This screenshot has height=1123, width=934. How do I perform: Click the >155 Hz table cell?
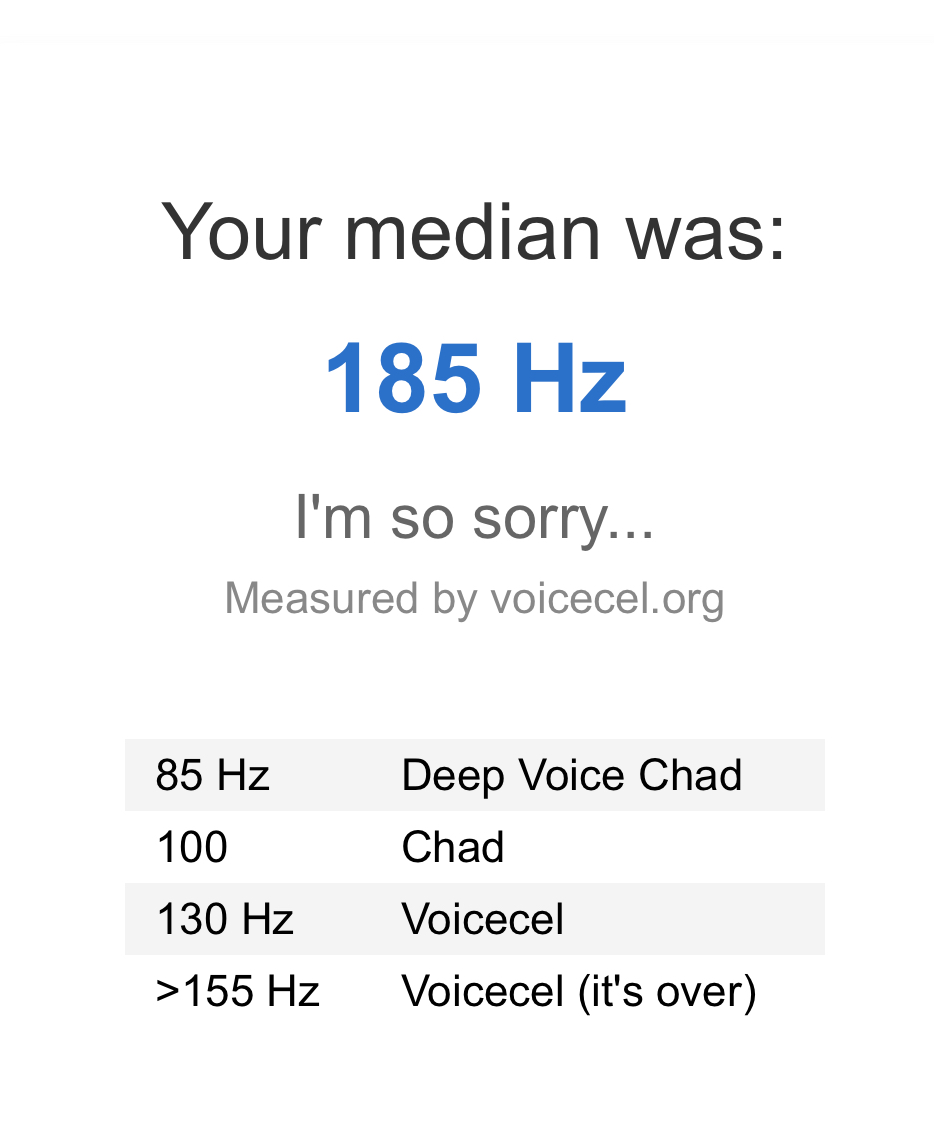pyautogui.click(x=238, y=991)
